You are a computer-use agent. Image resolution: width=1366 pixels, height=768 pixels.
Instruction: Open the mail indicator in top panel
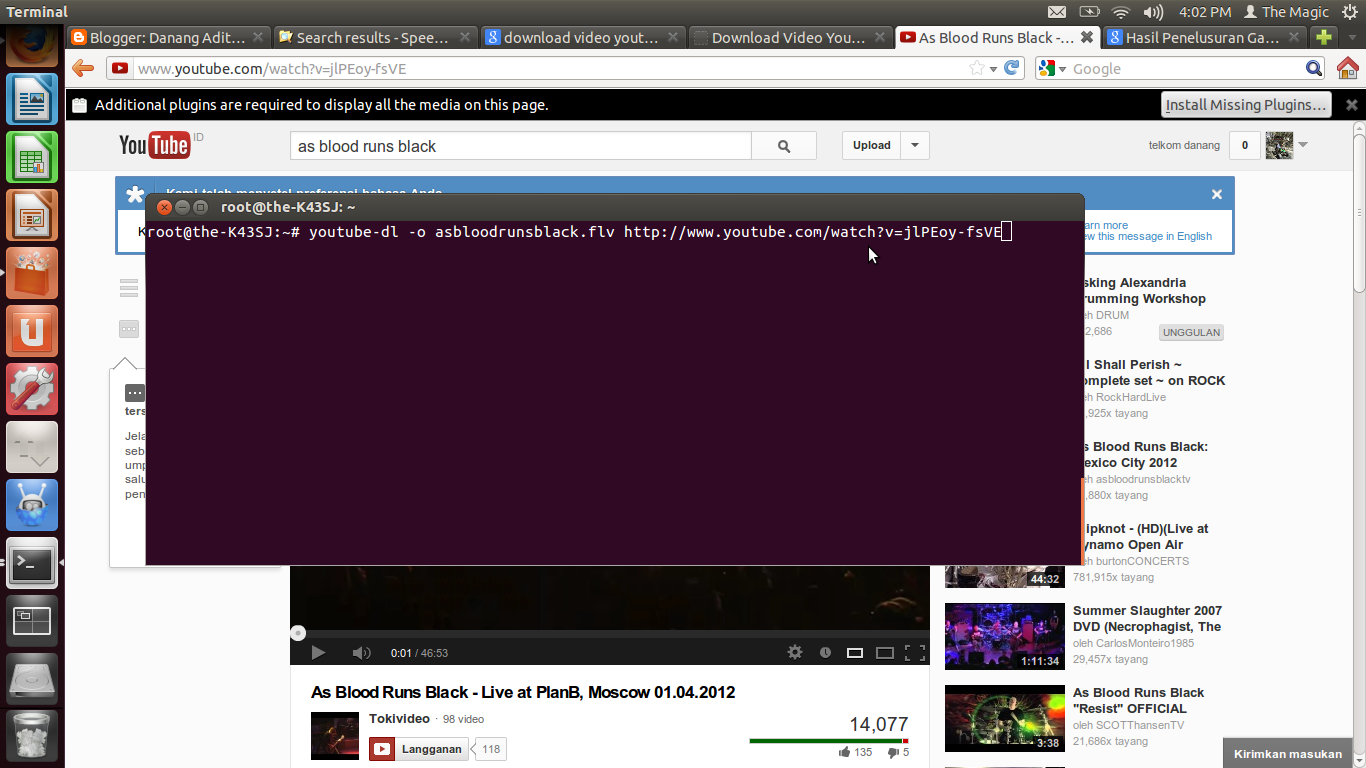click(x=1057, y=12)
